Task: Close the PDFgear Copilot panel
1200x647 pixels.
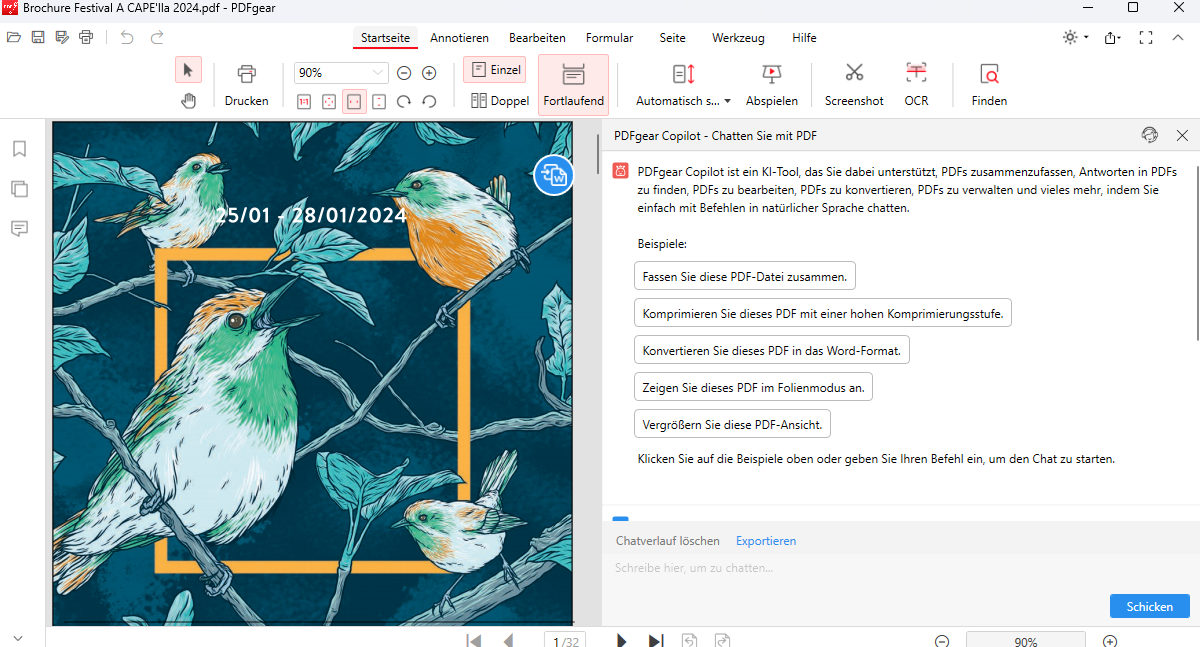Action: coord(1182,135)
